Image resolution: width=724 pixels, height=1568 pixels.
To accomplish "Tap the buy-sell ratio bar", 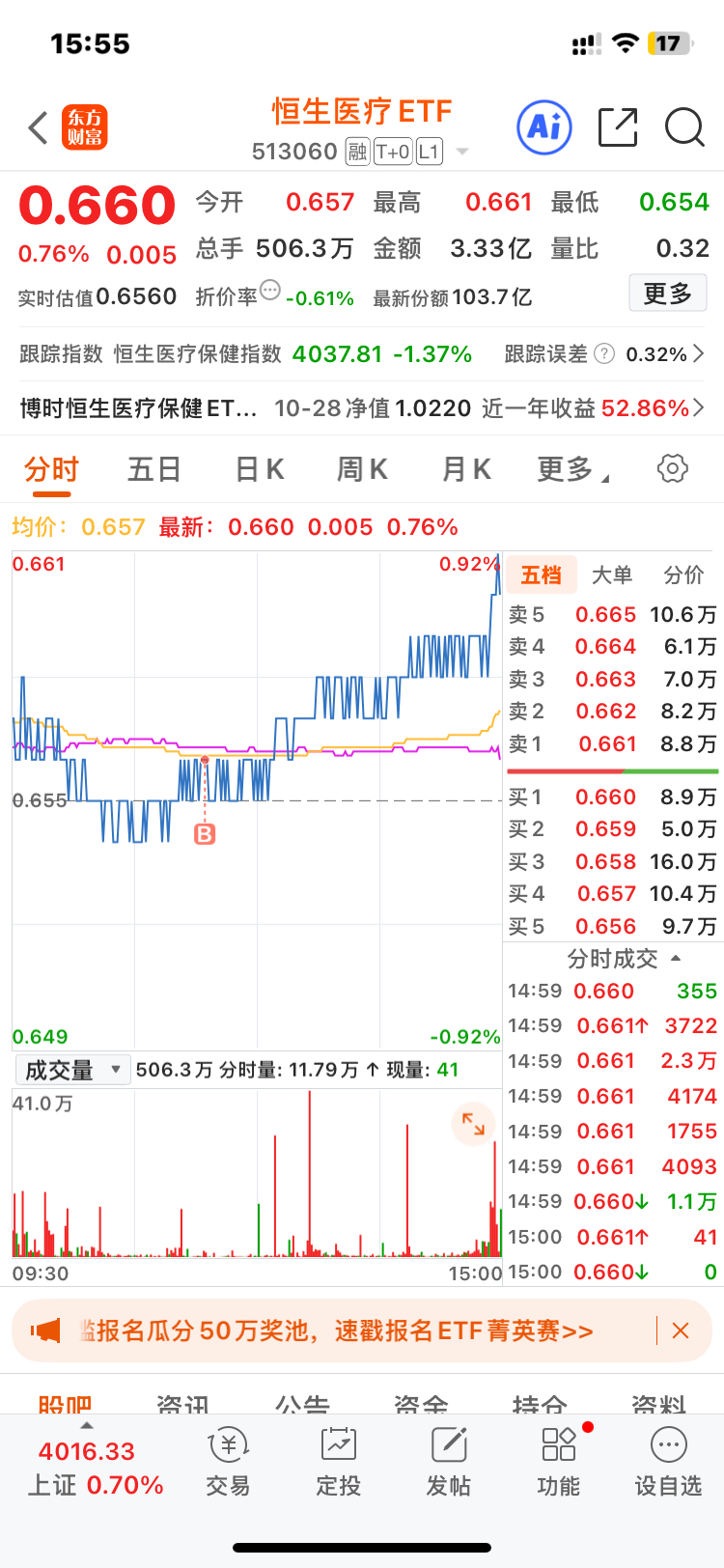I will (x=613, y=771).
